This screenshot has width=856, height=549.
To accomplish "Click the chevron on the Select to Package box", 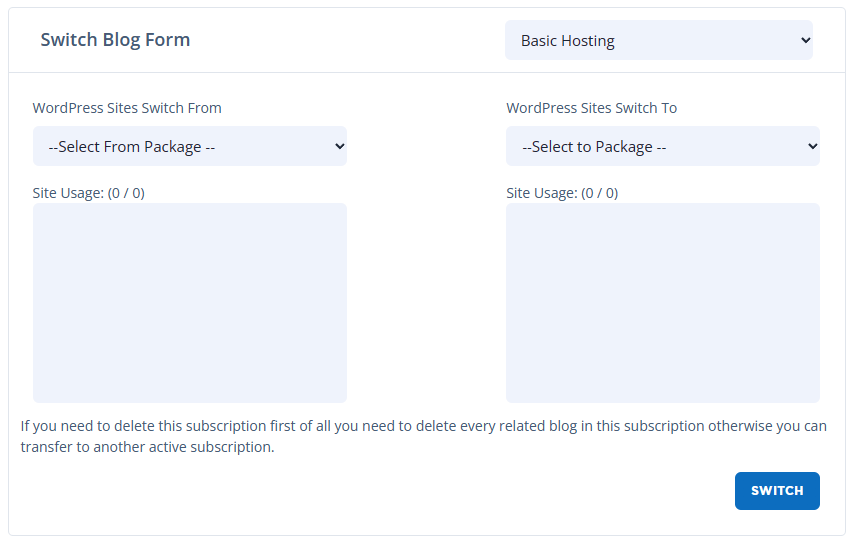I will [812, 146].
